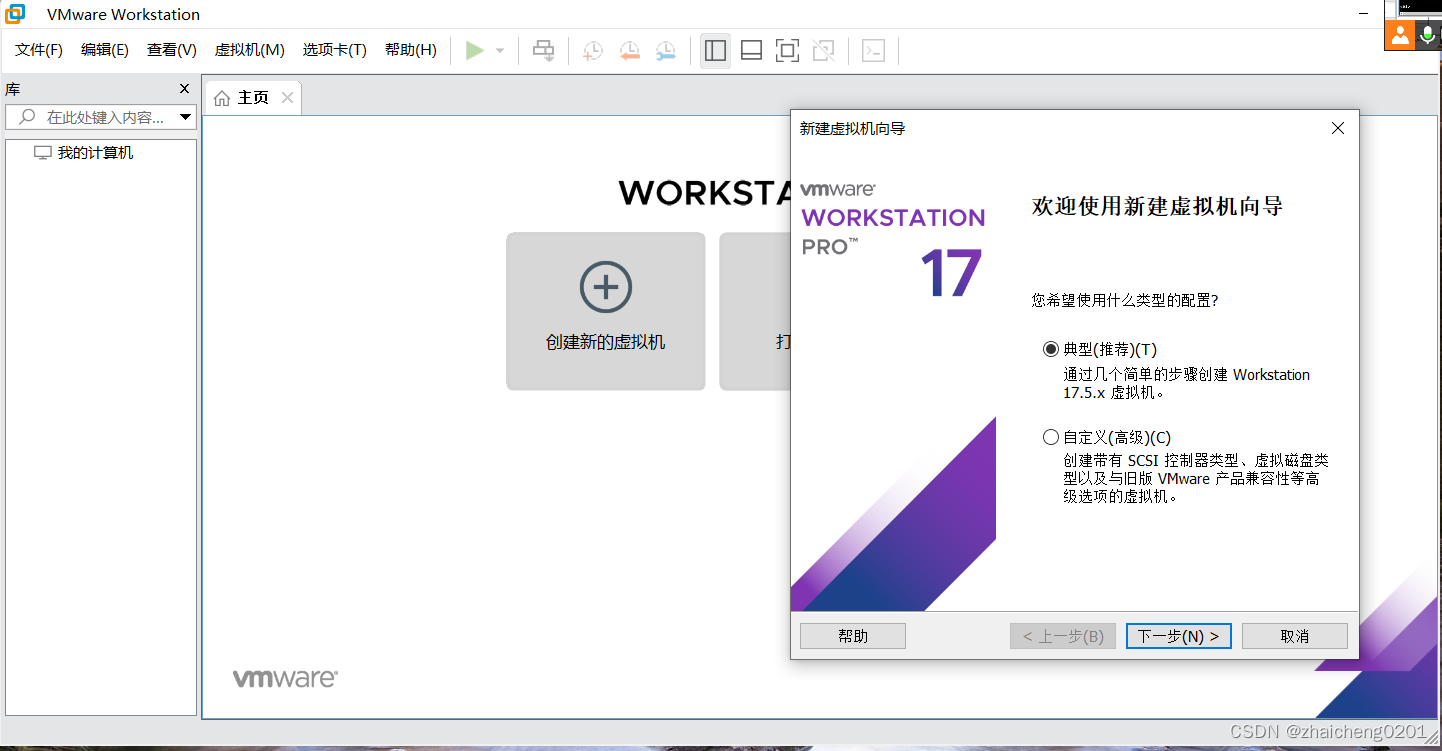Image resolution: width=1442 pixels, height=751 pixels.
Task: Close the 库 library panel
Action: point(184,89)
